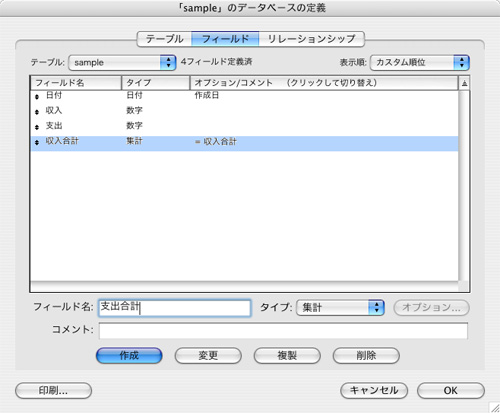
Task: Click the reorder handle icon beside 支出 field
Action: pyautogui.click(x=37, y=127)
